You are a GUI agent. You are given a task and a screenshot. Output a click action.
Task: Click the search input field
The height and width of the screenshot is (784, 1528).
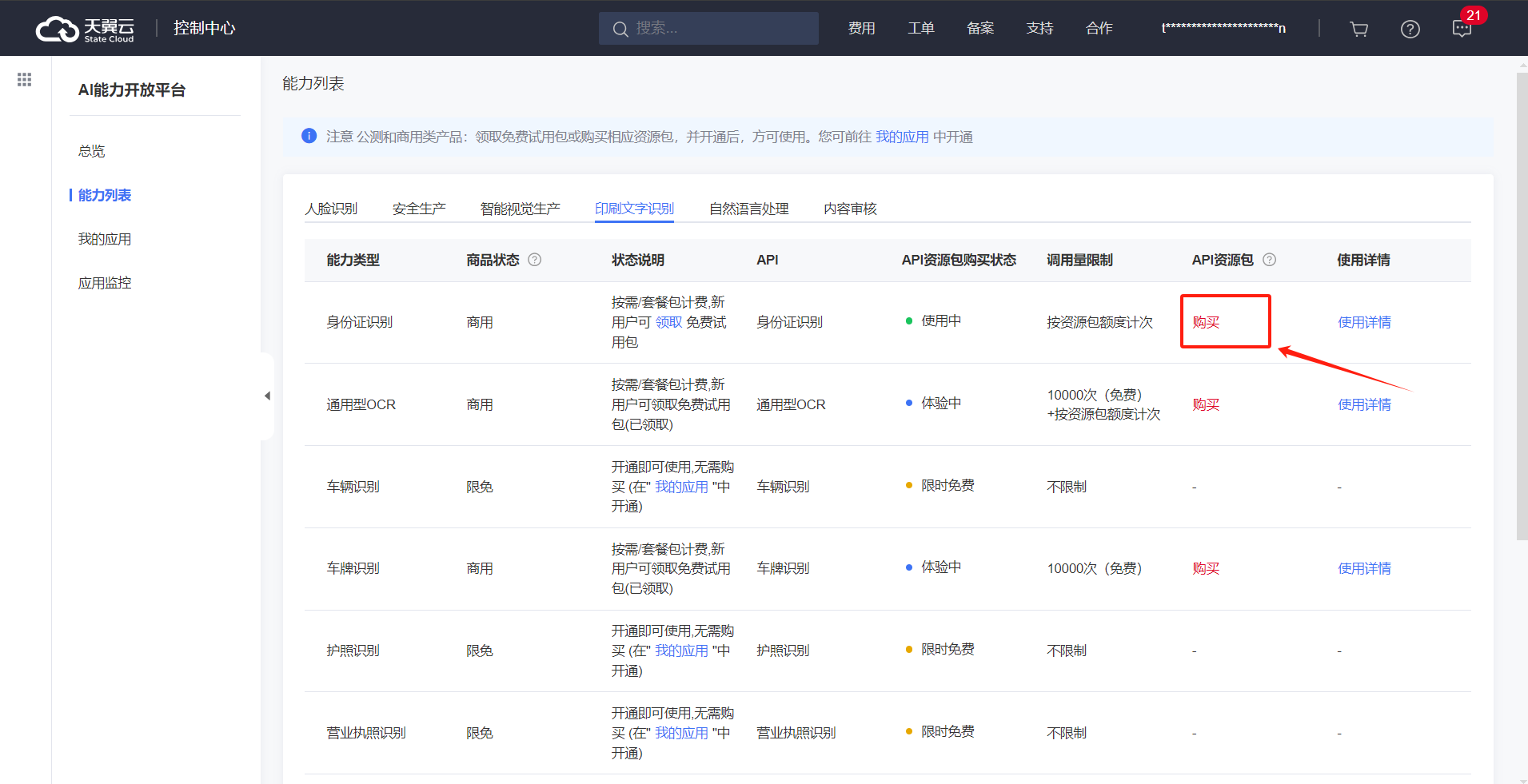point(708,28)
